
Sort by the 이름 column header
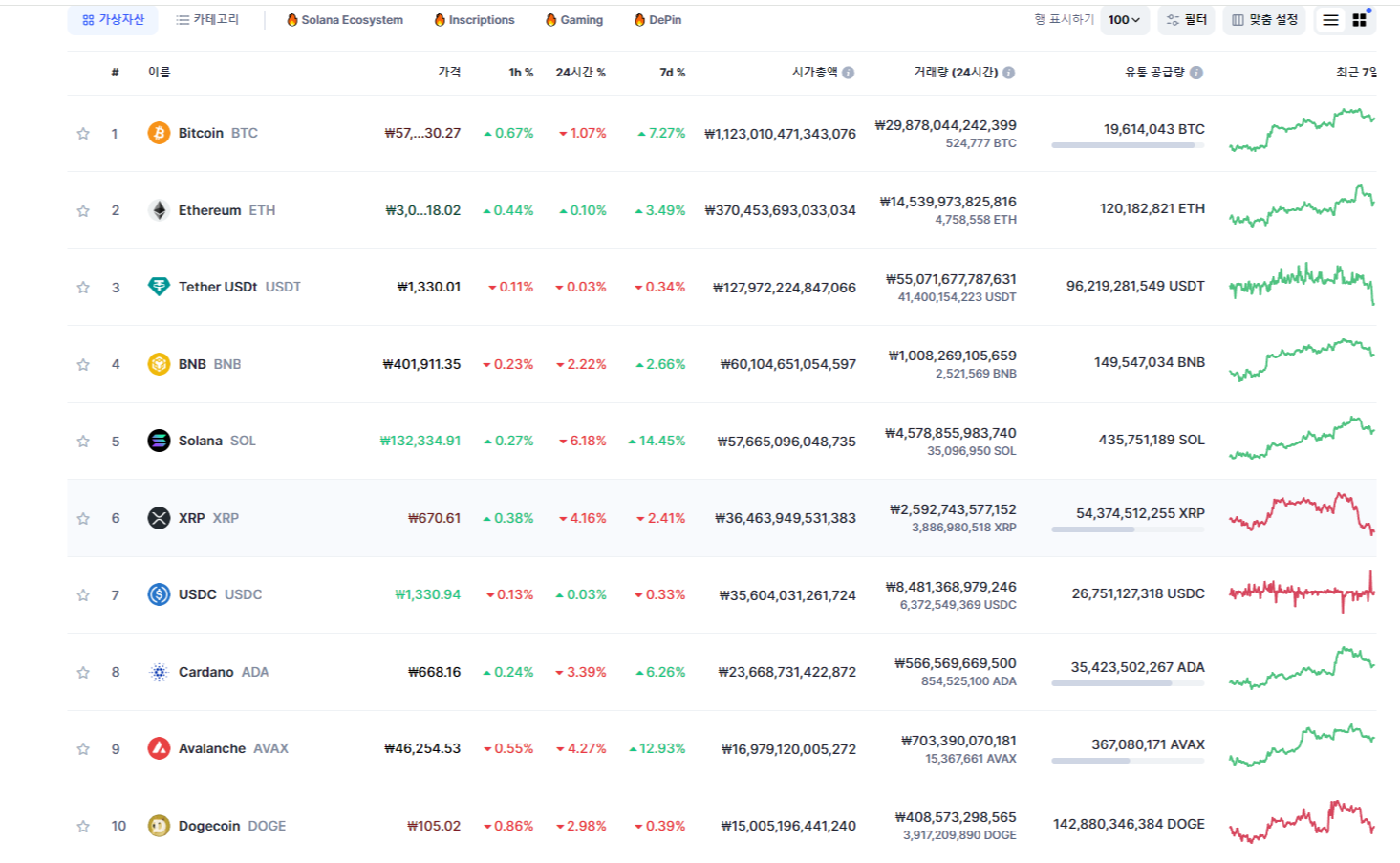coord(159,73)
